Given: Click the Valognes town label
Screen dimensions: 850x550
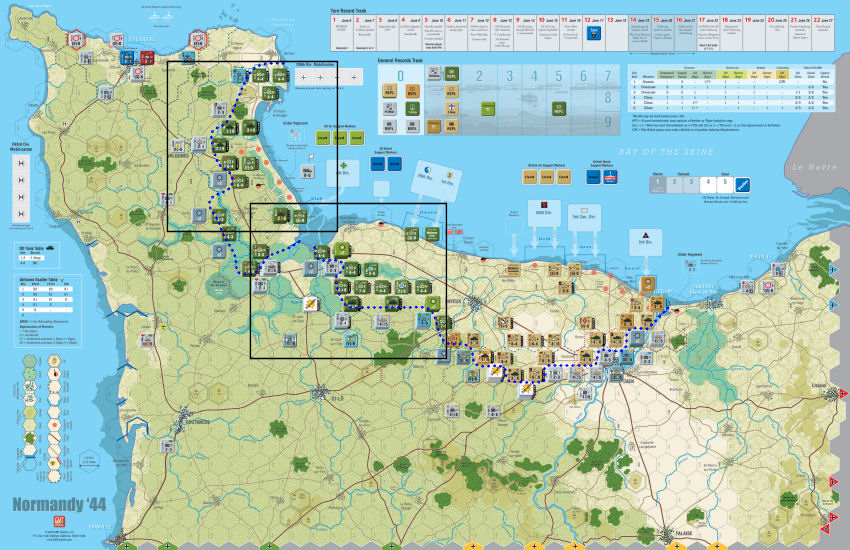Looking at the screenshot, I should 178,156.
